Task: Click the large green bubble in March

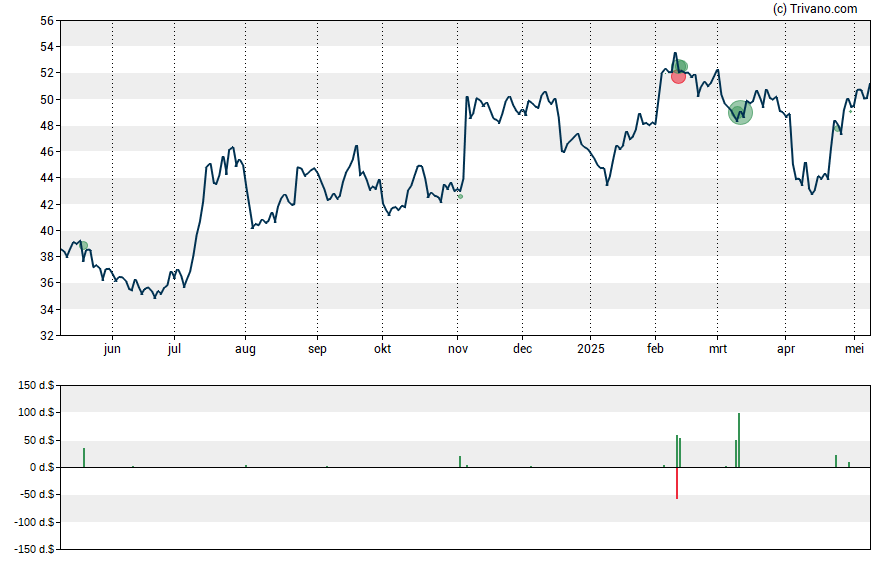Action: coord(740,112)
